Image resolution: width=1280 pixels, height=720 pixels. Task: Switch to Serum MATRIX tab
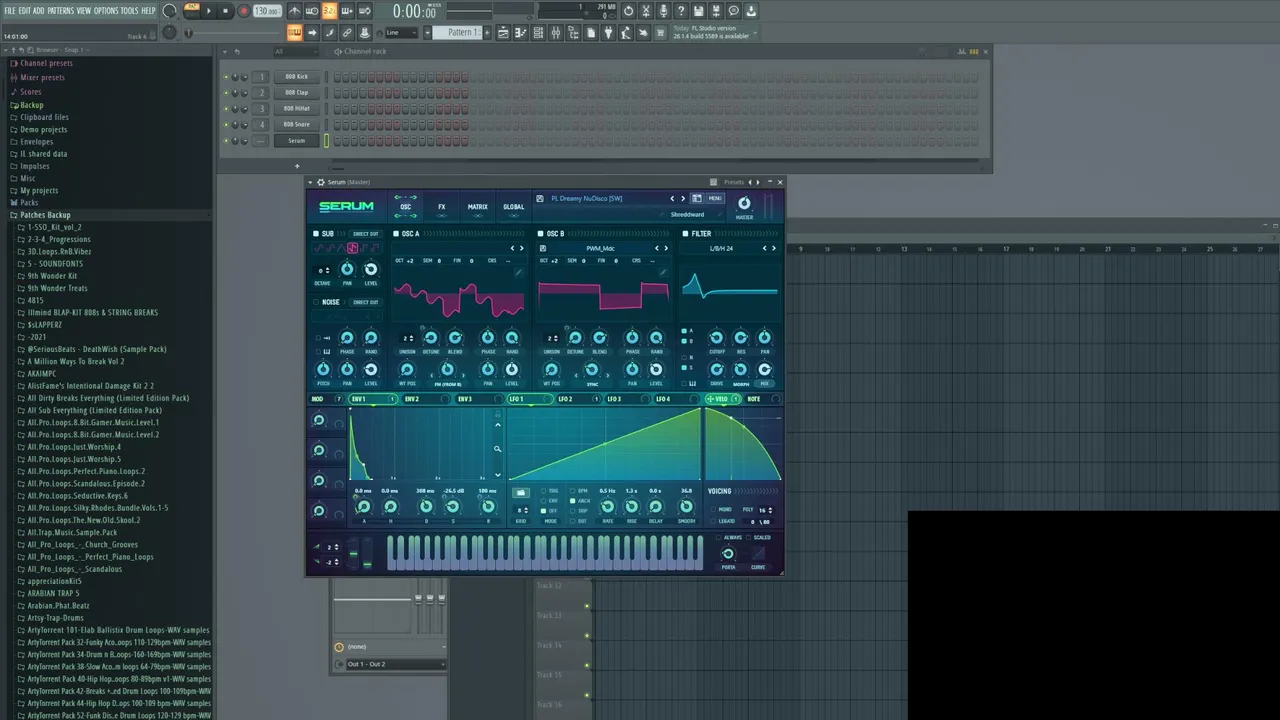point(477,207)
